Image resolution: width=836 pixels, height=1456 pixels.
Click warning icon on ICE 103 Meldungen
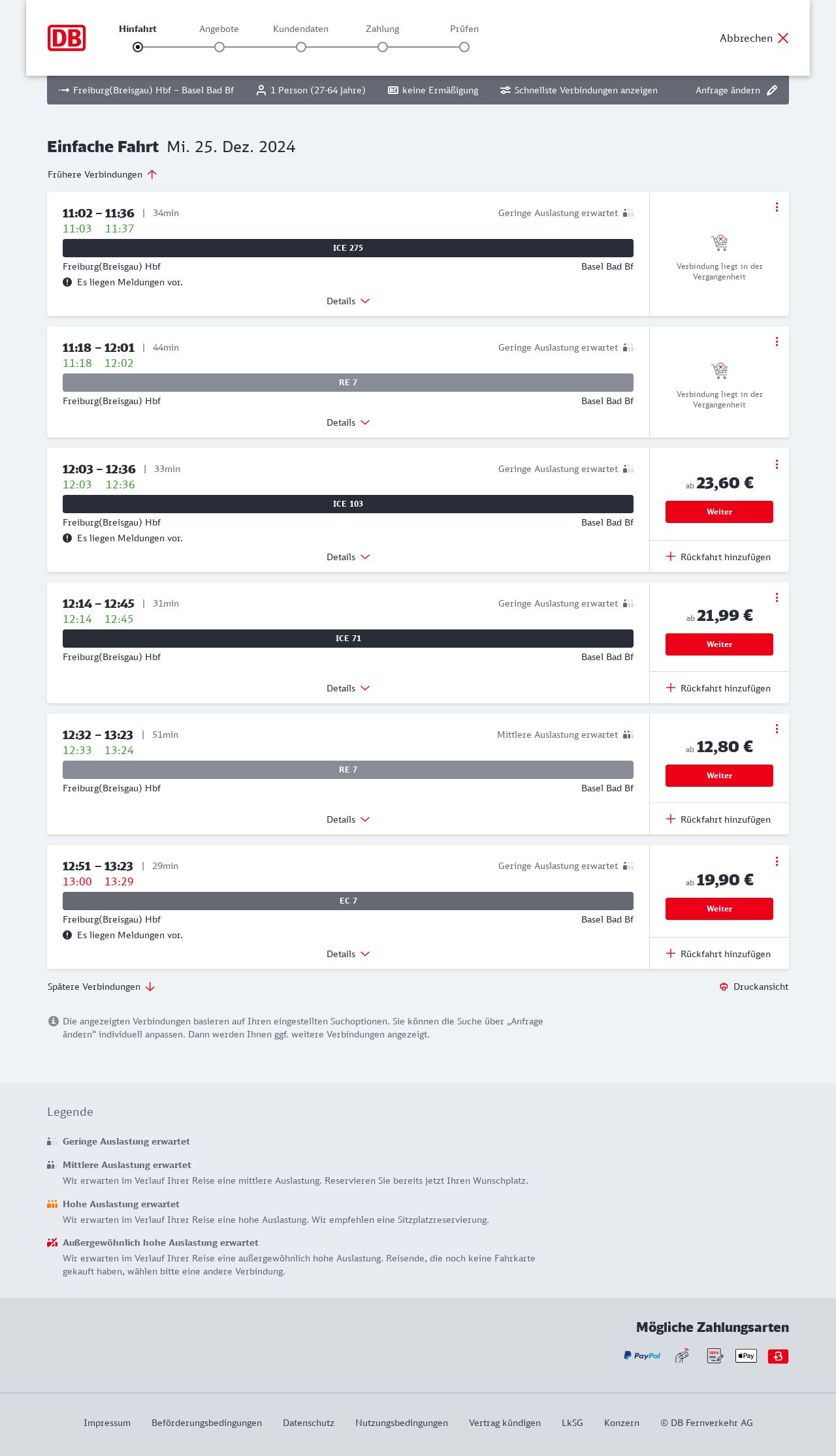coord(67,538)
